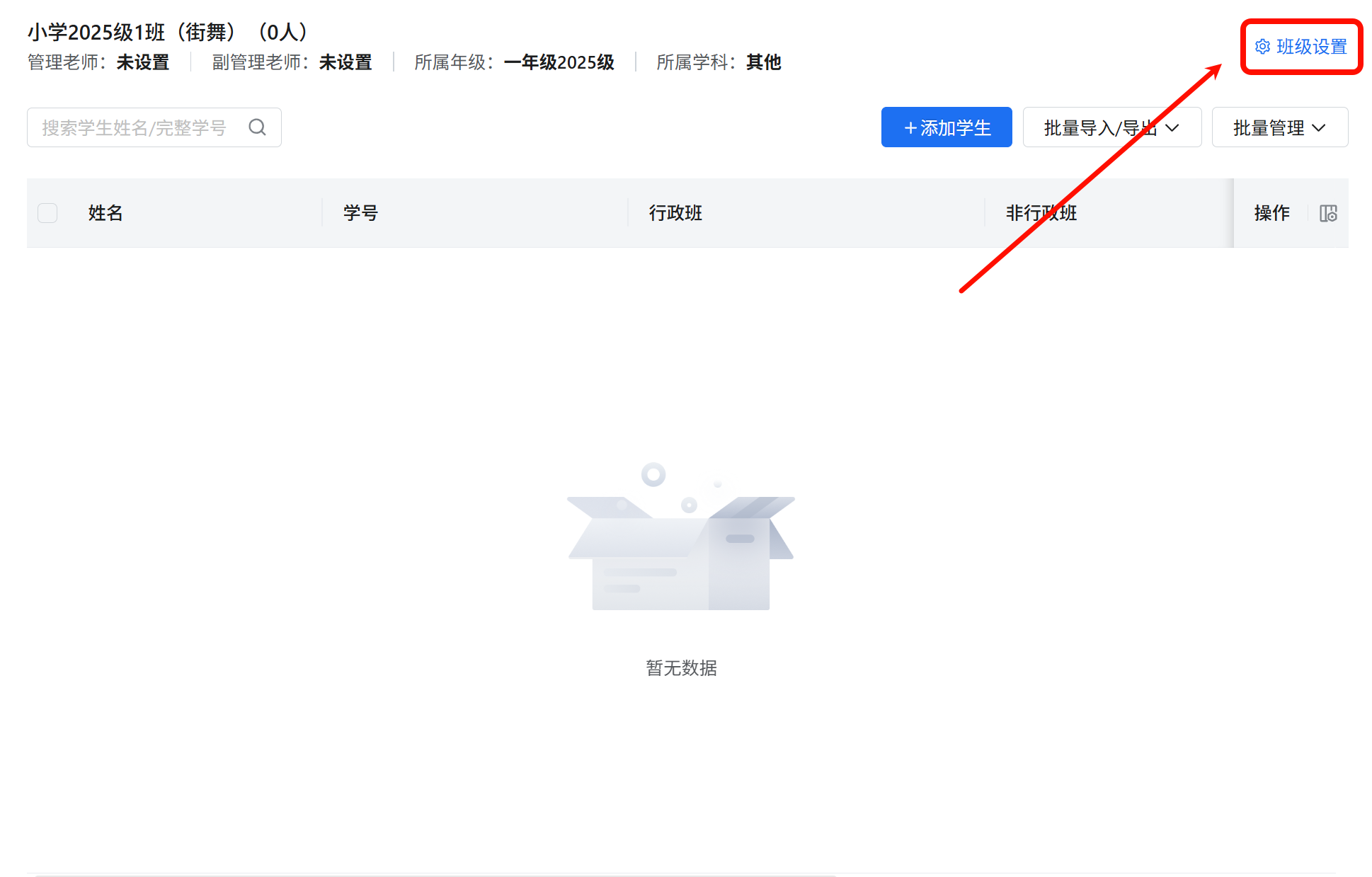This screenshot has height=877, width=1372.
Task: Click the 管理老师 未设置 value
Action: click(x=143, y=62)
